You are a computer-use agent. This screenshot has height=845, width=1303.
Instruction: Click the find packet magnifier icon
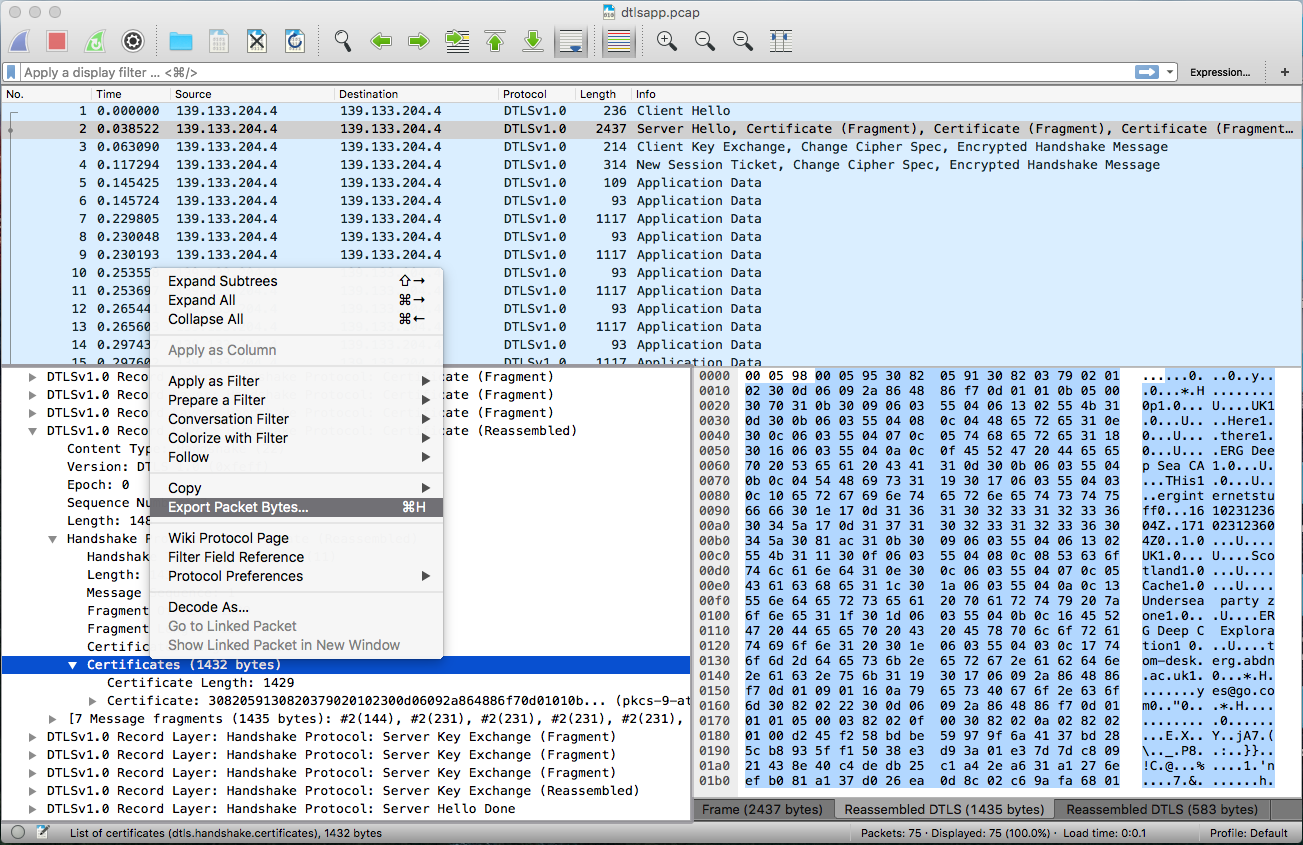click(343, 41)
